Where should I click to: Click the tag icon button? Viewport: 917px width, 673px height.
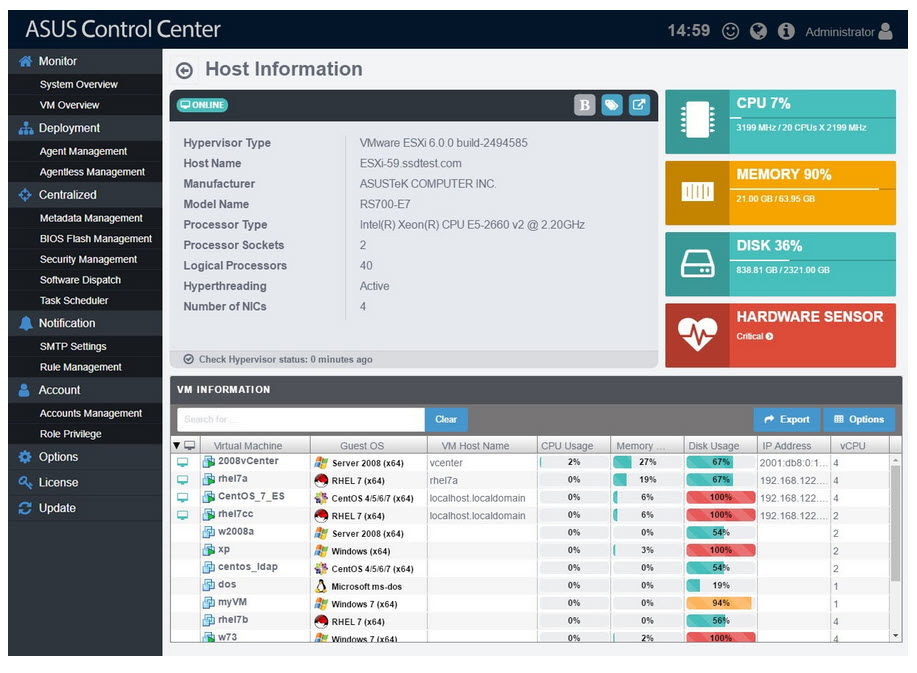tap(612, 105)
